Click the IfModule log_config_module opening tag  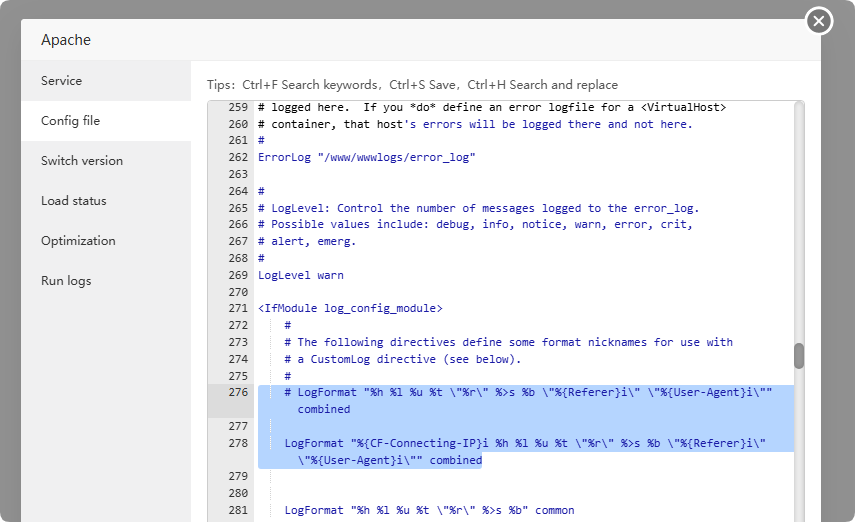click(x=350, y=309)
